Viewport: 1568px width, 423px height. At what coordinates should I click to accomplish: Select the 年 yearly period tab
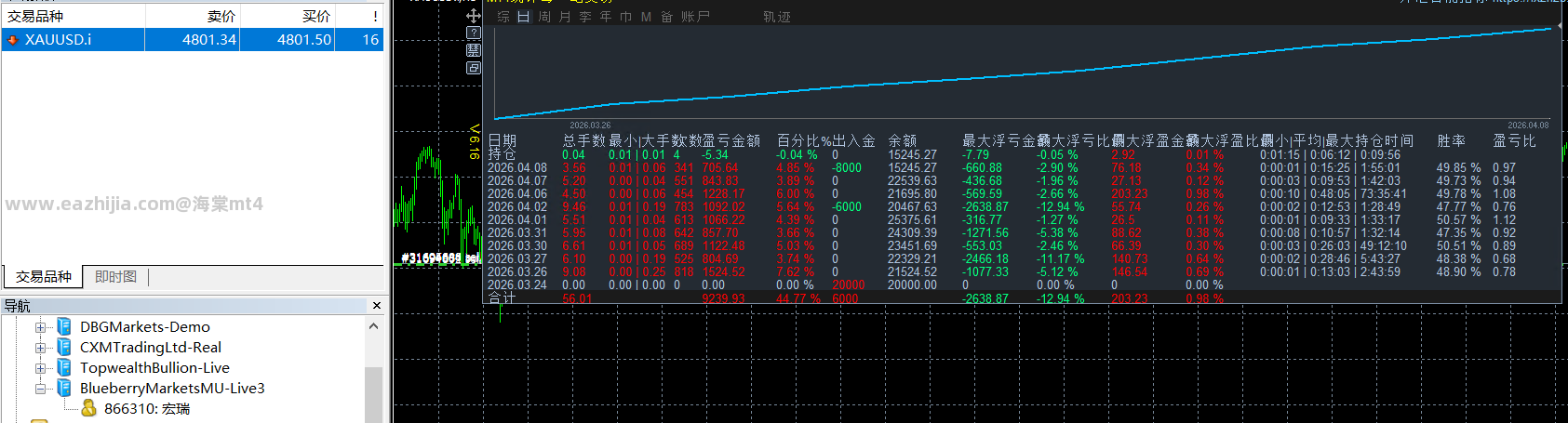click(606, 17)
